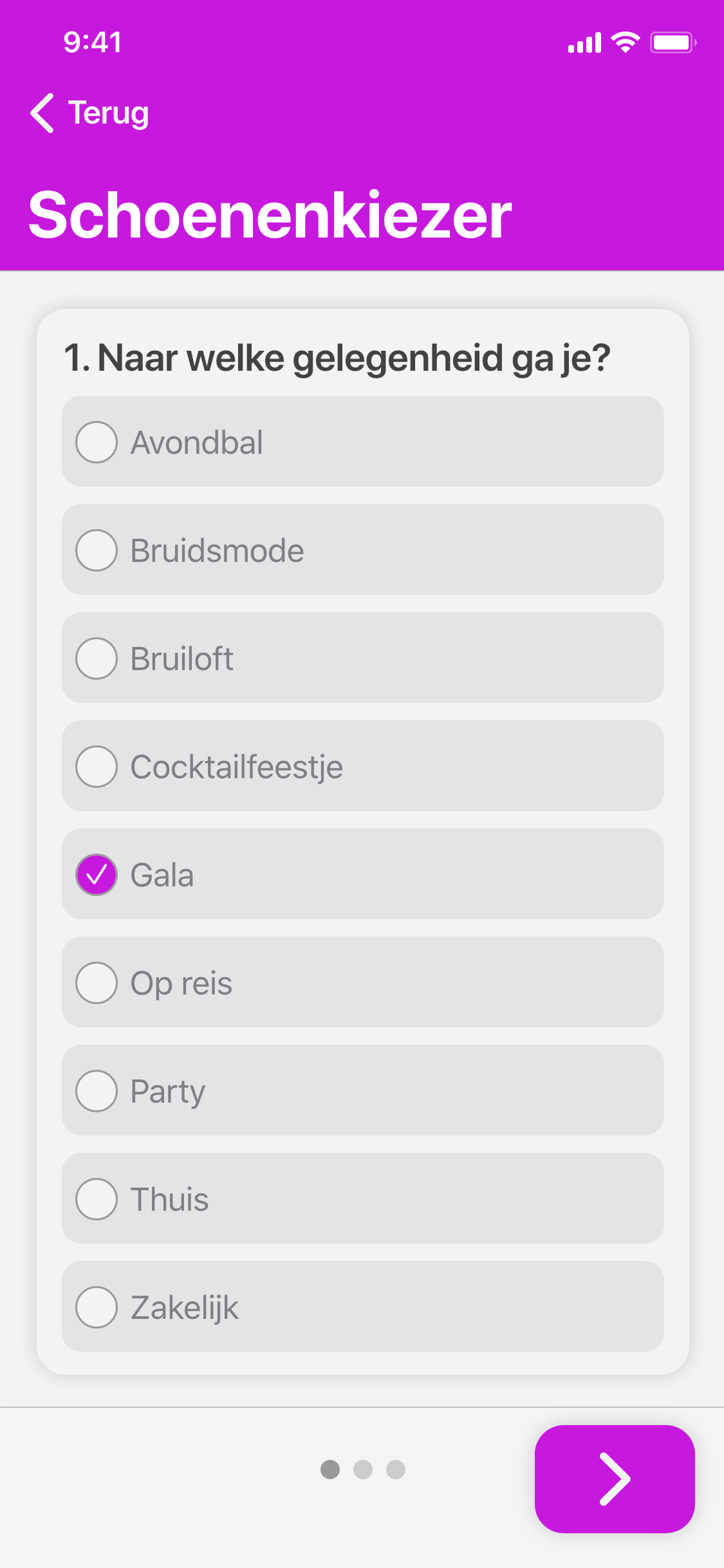Pick the Zakelijk option

[97, 1307]
